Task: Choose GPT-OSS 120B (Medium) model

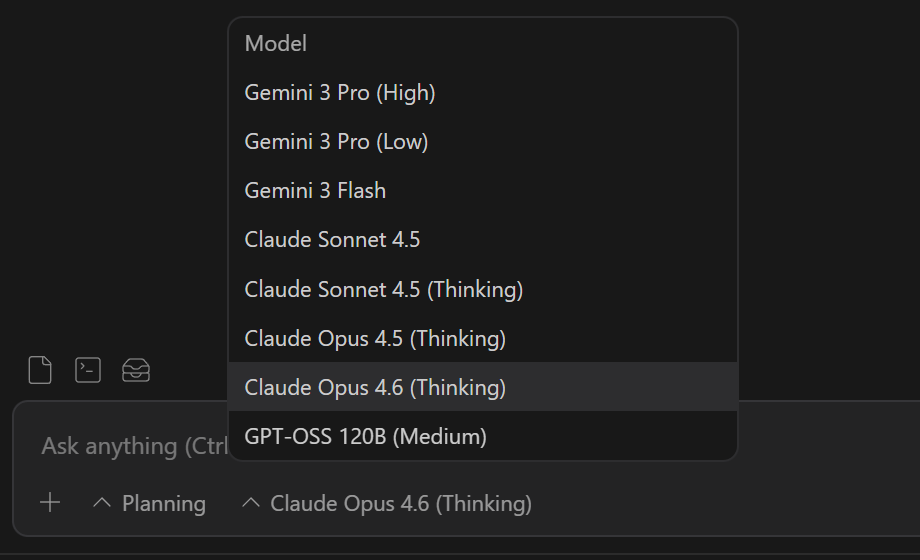Action: 365,437
